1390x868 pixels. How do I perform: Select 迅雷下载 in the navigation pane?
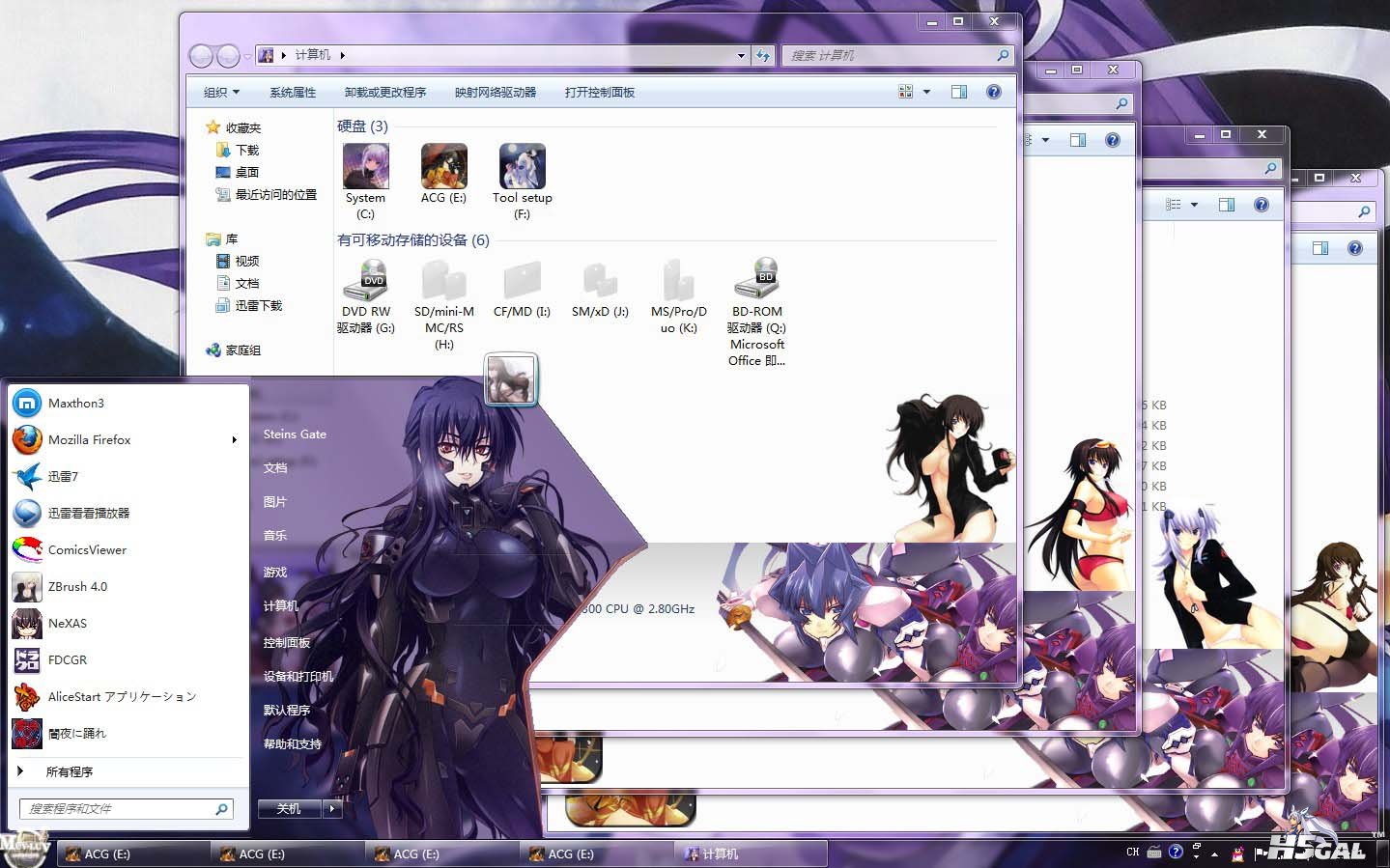[249, 306]
